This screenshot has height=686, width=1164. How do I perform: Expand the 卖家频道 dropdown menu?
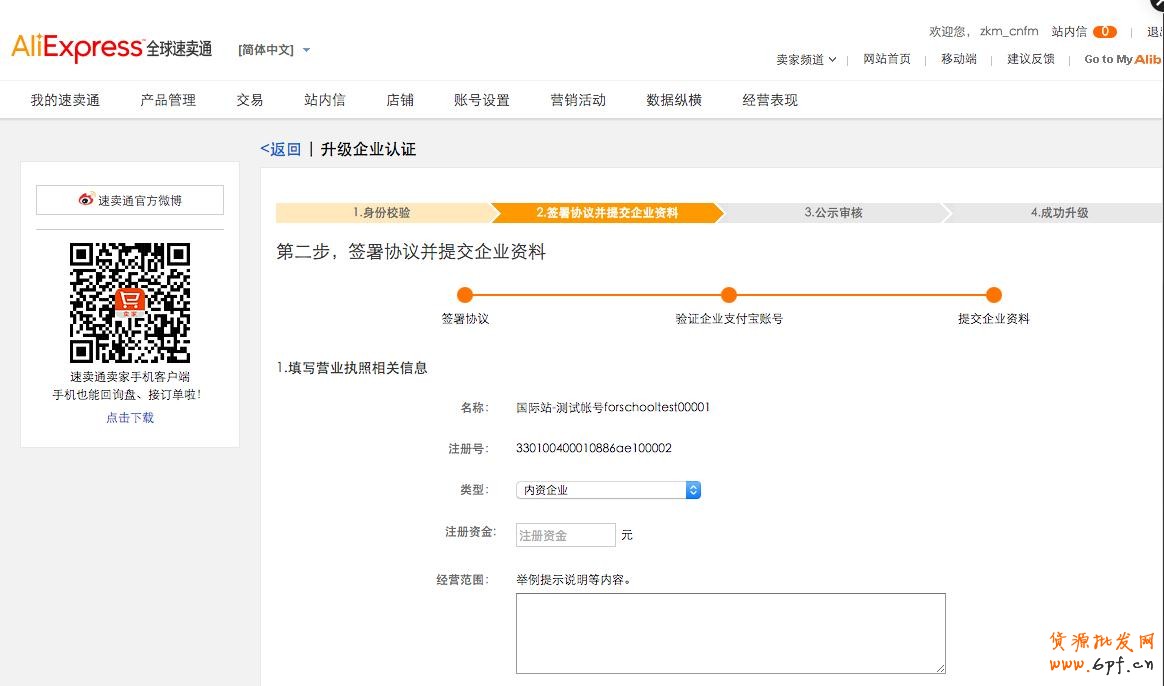click(x=806, y=60)
